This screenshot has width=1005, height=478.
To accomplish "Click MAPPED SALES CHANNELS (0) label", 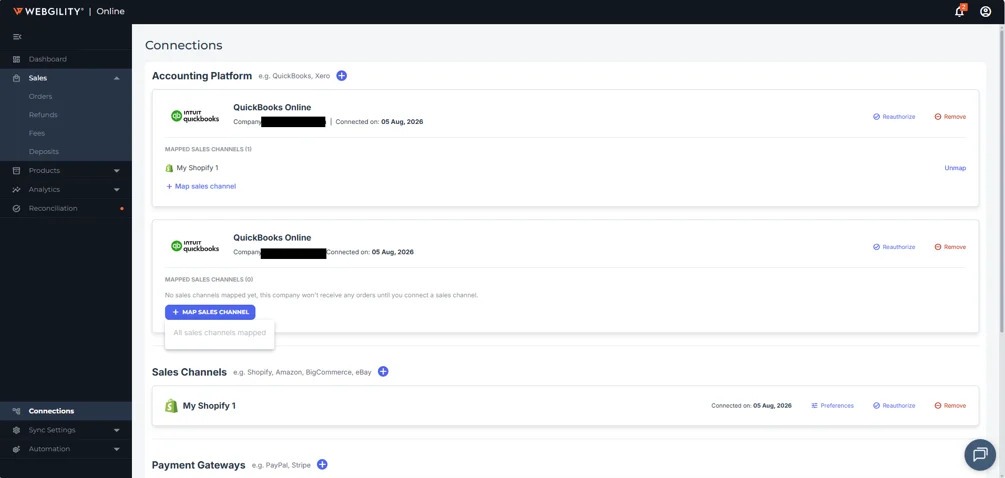I will 209,279.
